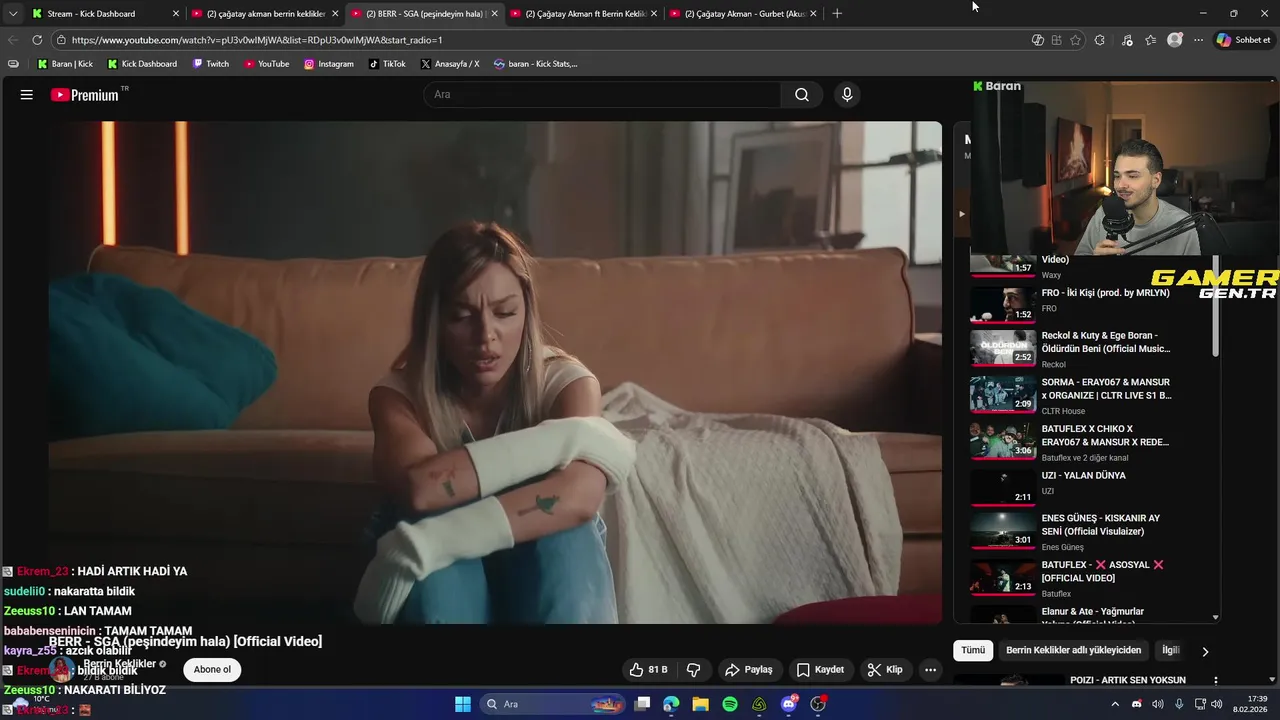
Task: Open TikTok bookmark
Action: (x=387, y=64)
